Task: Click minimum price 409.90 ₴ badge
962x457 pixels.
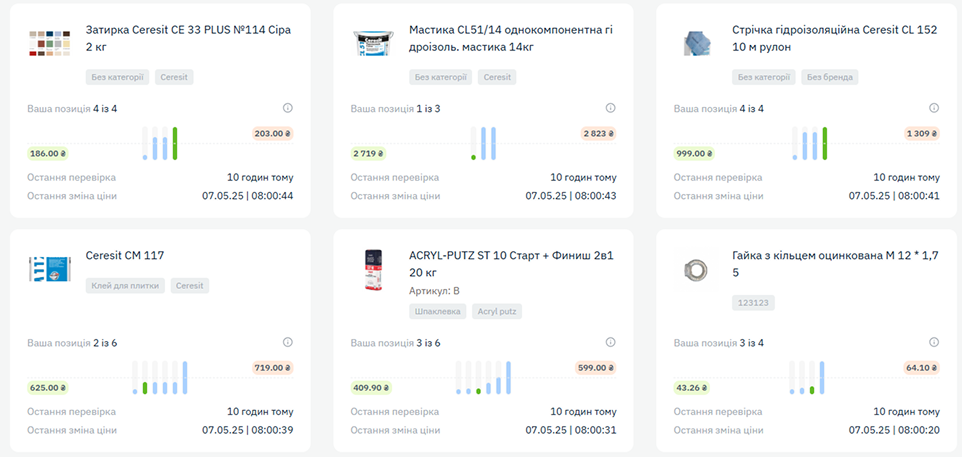Action: point(371,388)
